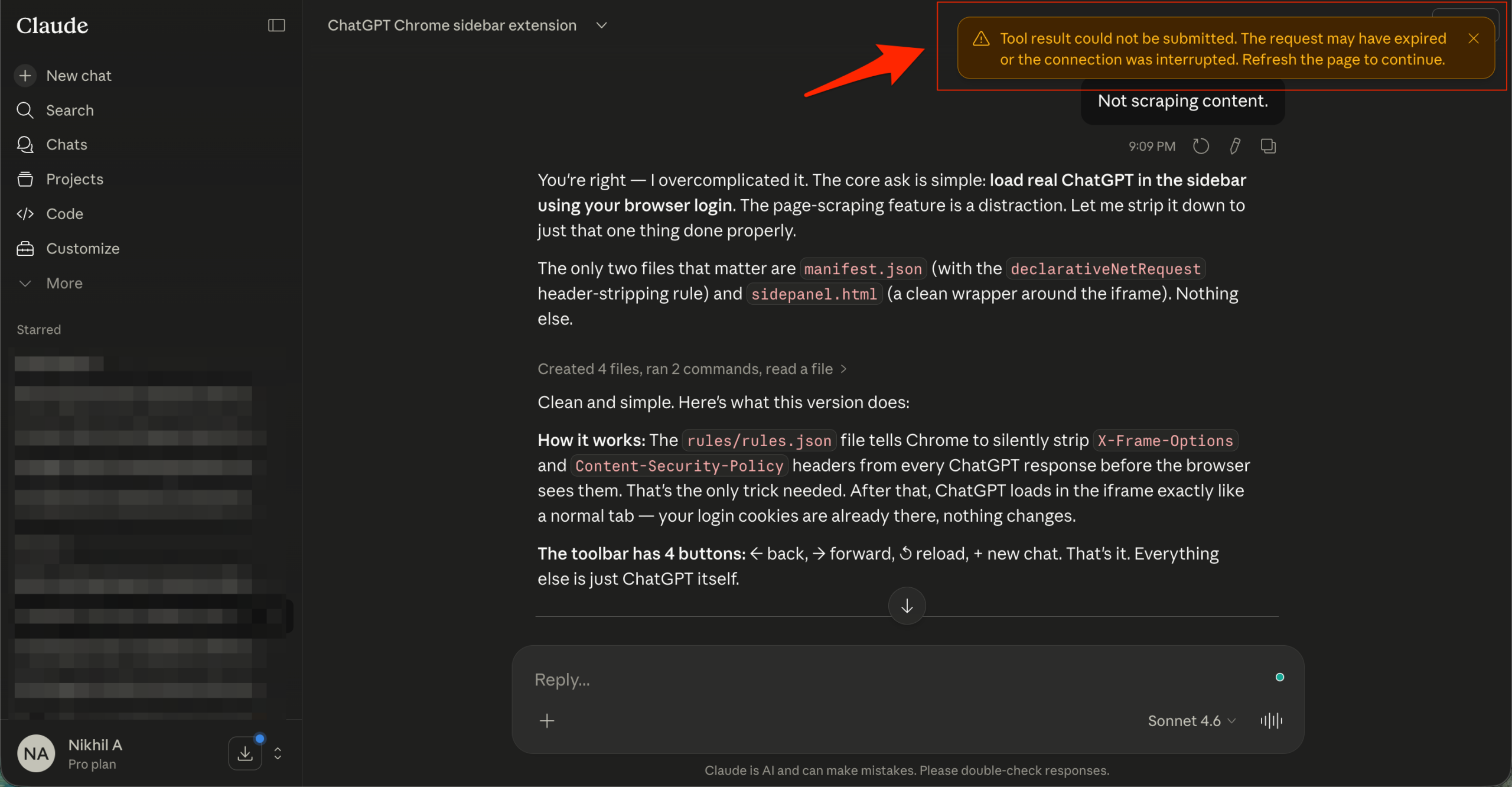This screenshot has width=1512, height=787.
Task: Start a New chat
Action: pos(79,75)
